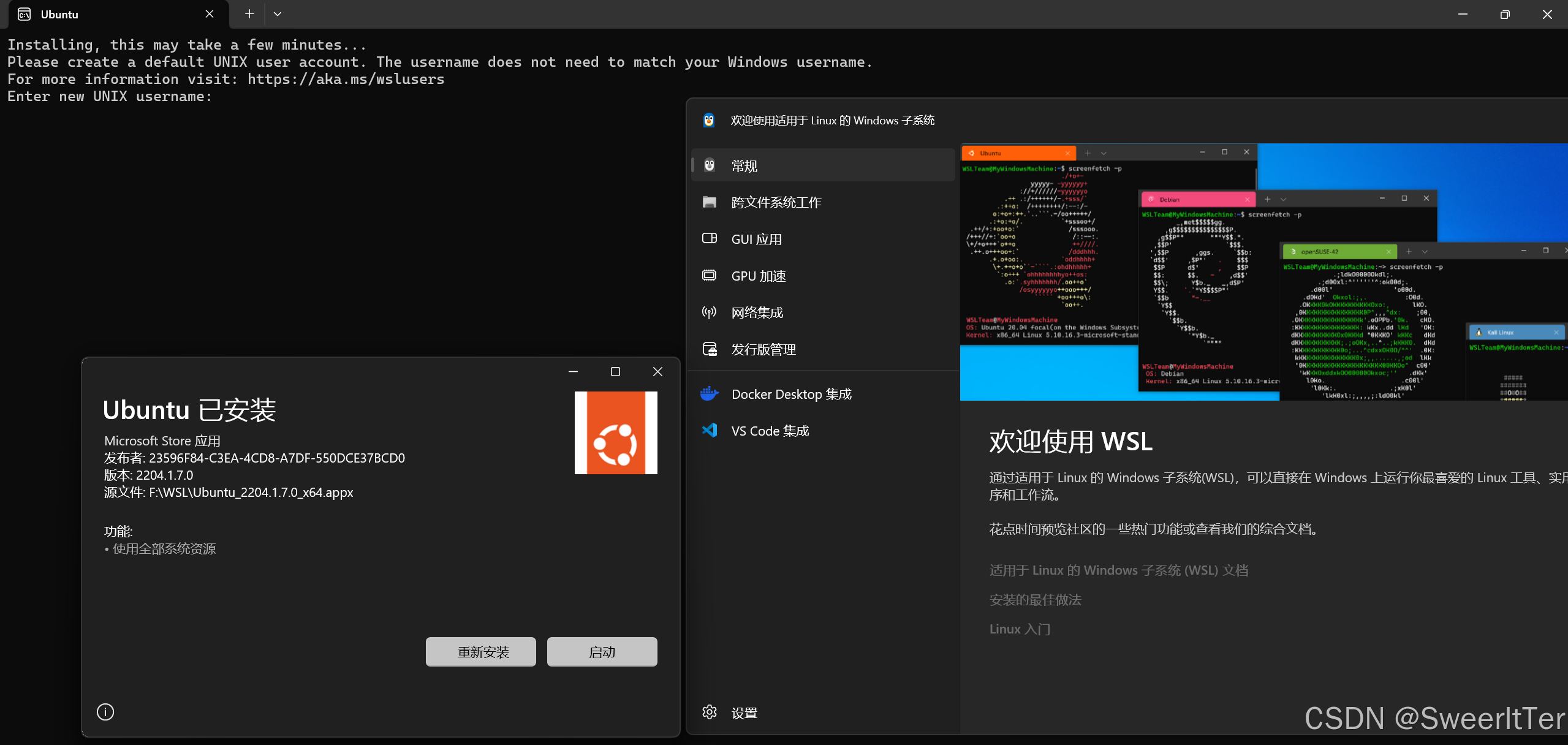Select the VS Code 集成 icon
Image resolution: width=1568 pixels, height=745 pixels.
[x=709, y=430]
